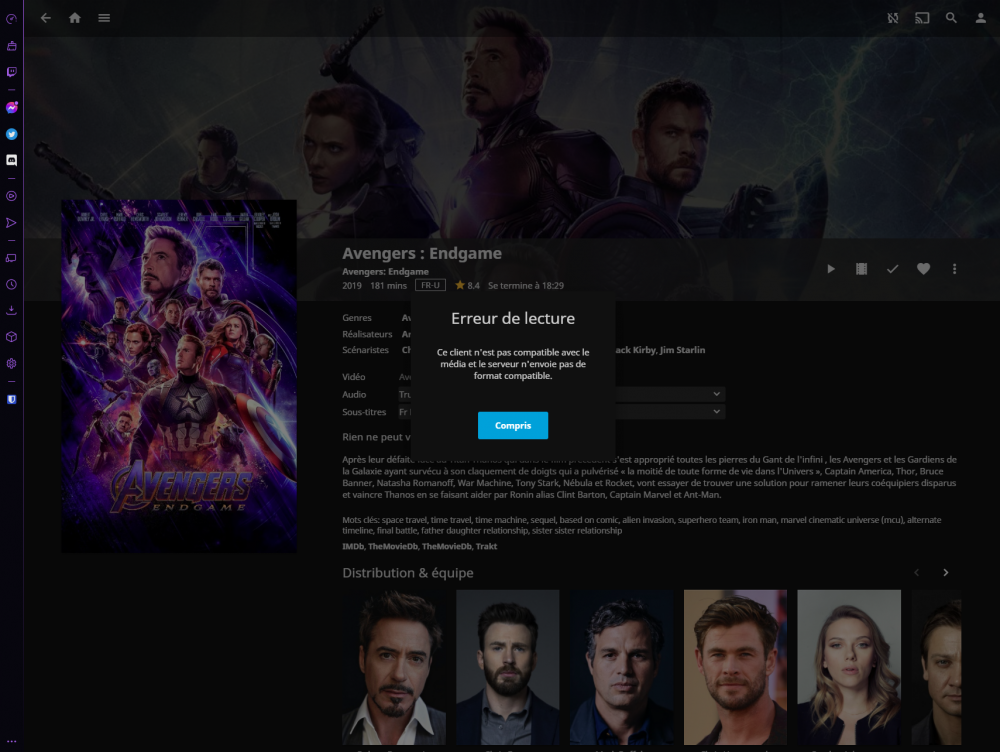1000x752 pixels.
Task: Go back with the arrow icon
Action: point(46,18)
